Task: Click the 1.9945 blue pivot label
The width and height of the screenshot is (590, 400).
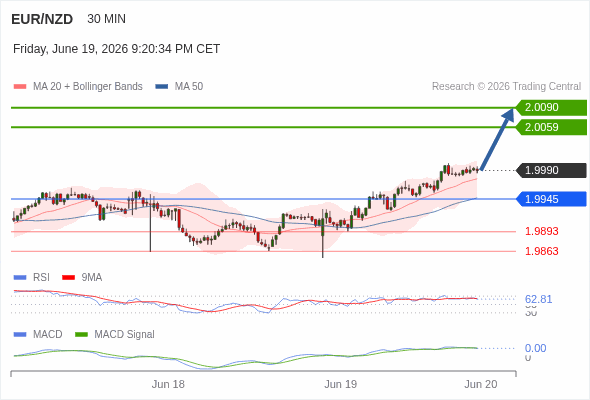Action: [x=551, y=199]
